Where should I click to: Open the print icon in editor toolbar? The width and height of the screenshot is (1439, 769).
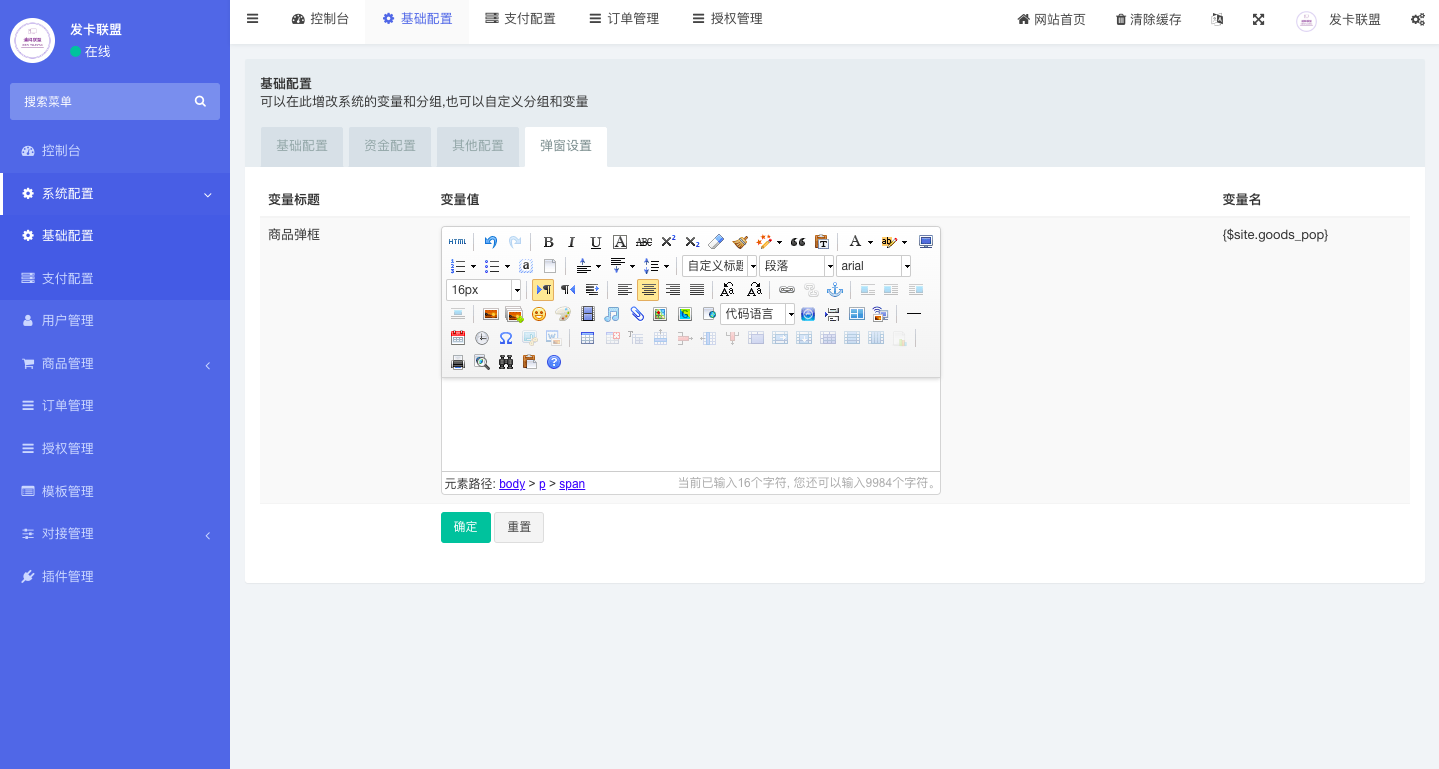point(458,362)
